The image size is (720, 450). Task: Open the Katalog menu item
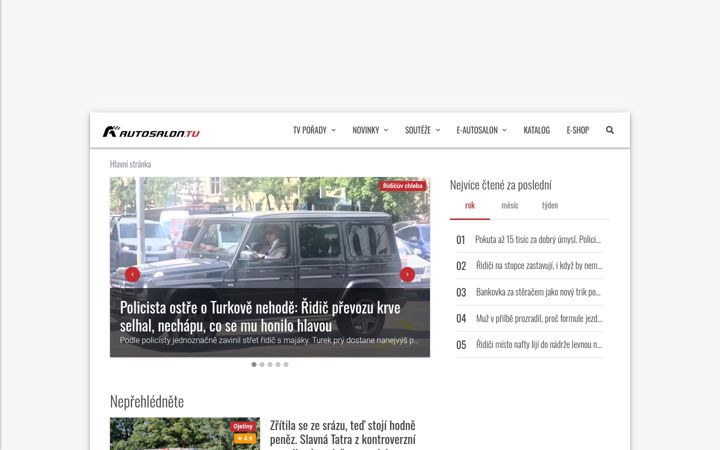(536, 130)
